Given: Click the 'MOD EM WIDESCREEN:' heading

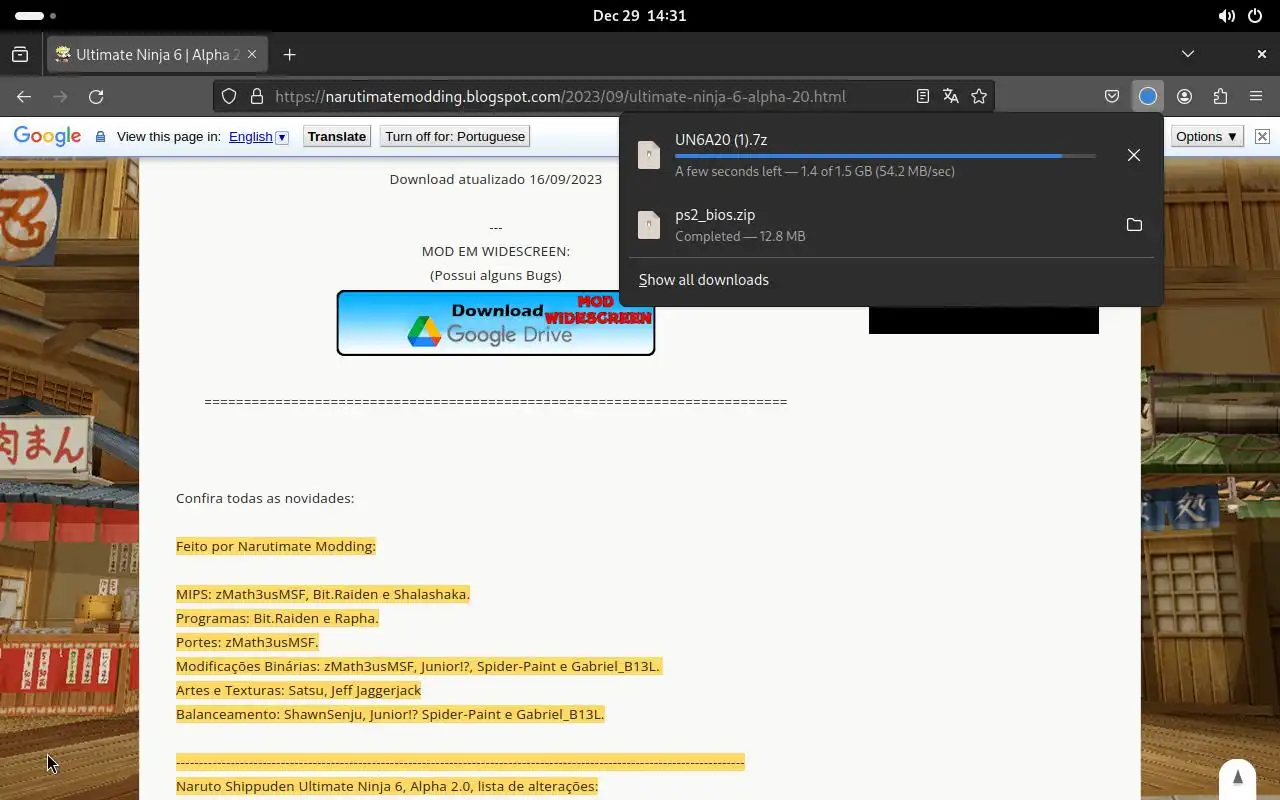Looking at the screenshot, I should coord(496,251).
